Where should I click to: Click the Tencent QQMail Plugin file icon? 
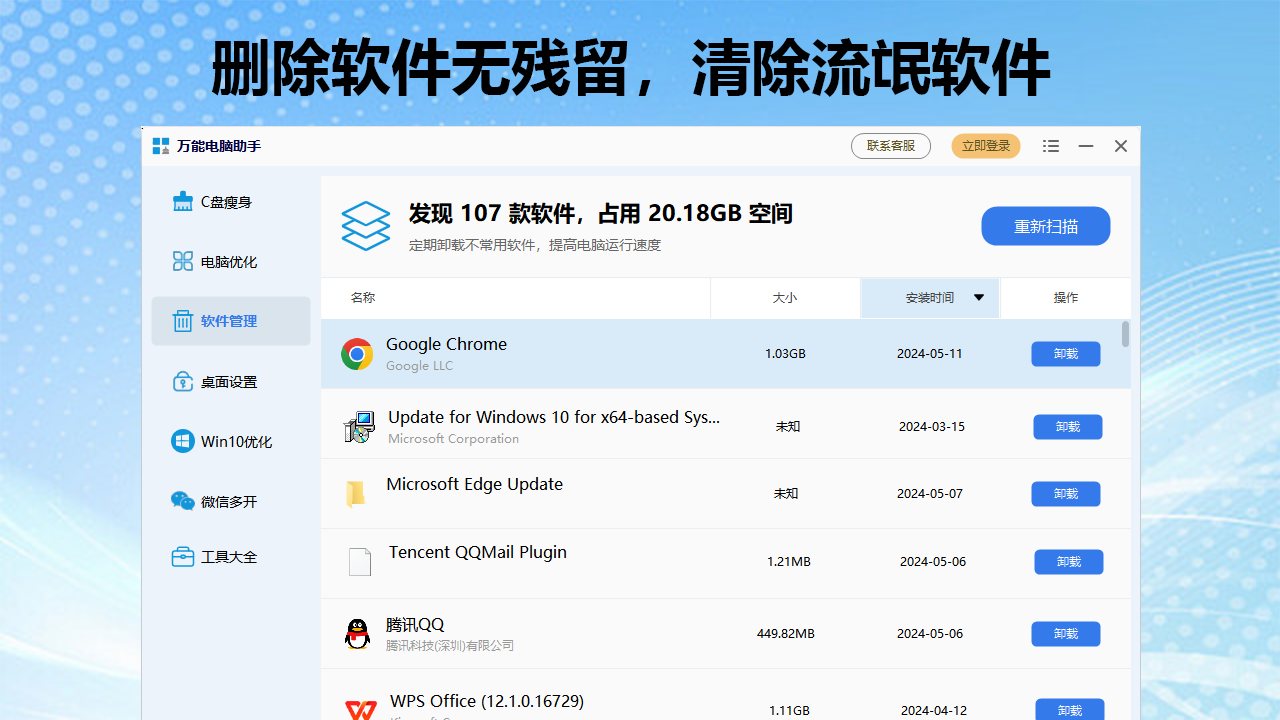coord(360,562)
